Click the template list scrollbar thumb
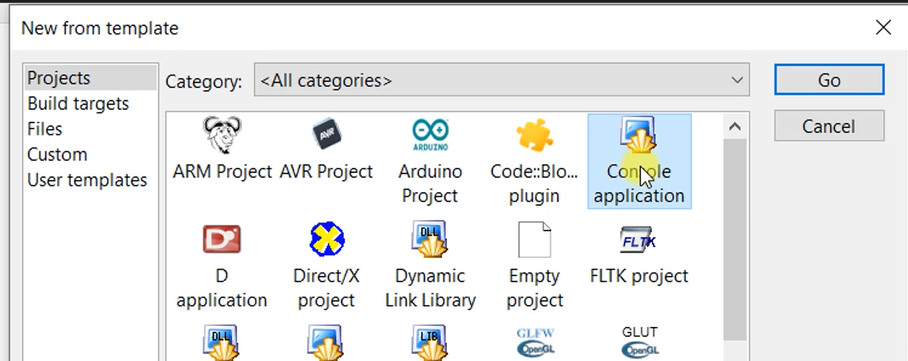Image resolution: width=908 pixels, height=361 pixels. [735, 240]
